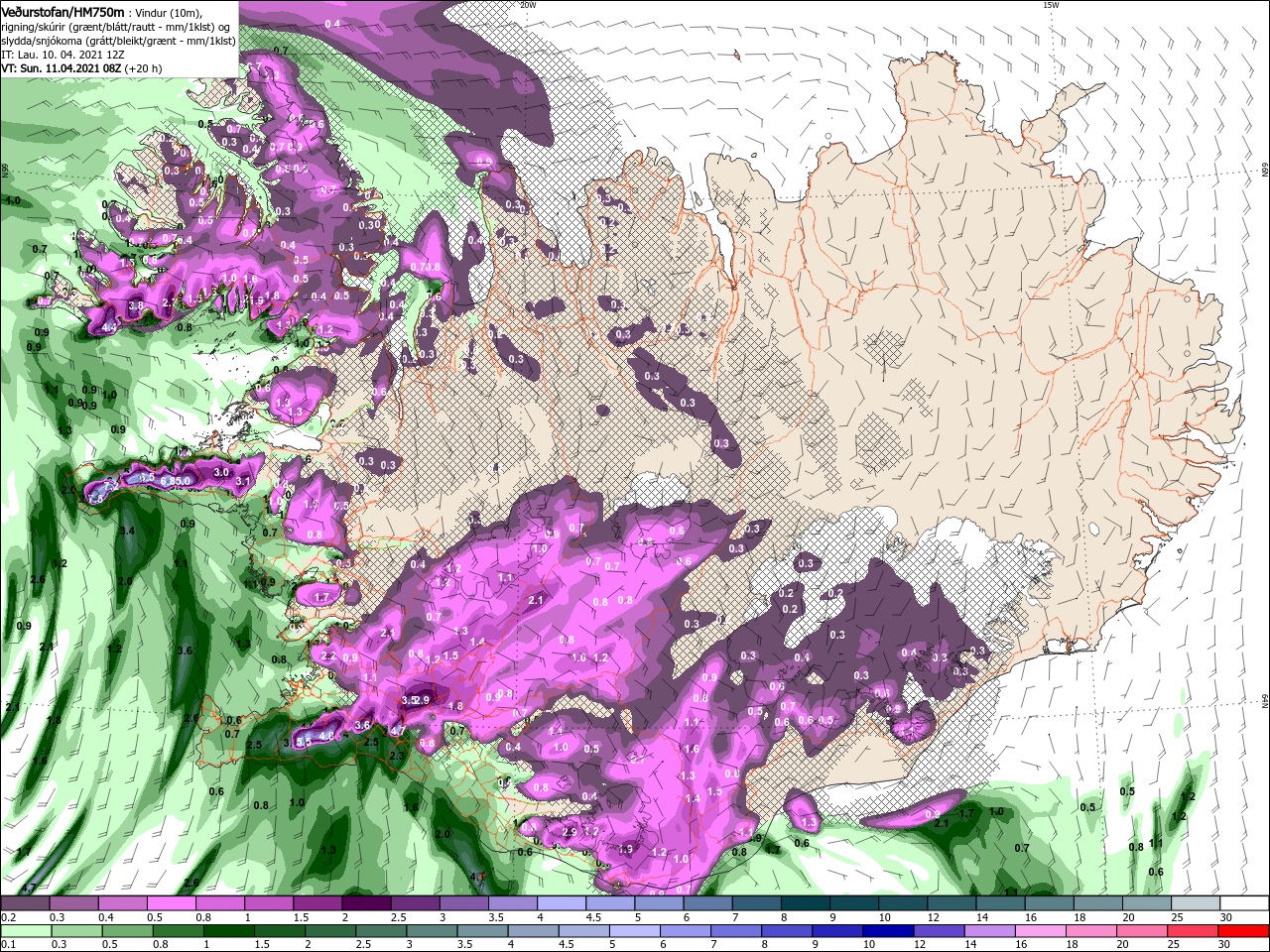Click the '3.1' precipitation value on map

coord(243,480)
